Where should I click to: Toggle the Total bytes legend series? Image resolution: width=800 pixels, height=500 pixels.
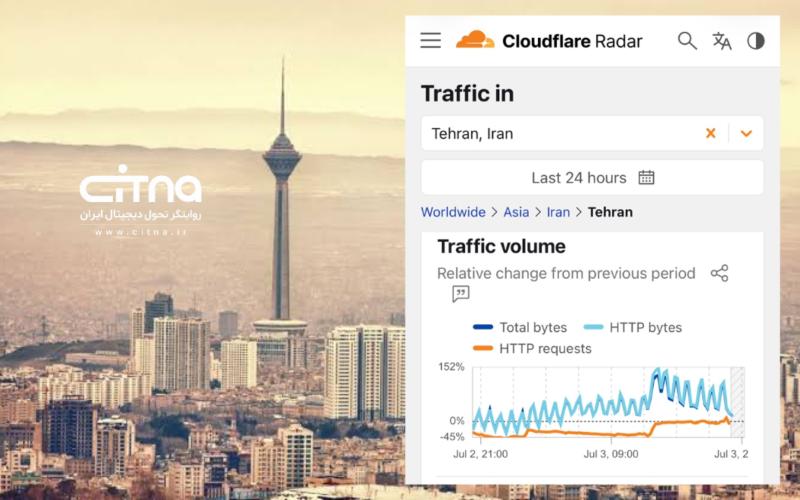coord(520,328)
